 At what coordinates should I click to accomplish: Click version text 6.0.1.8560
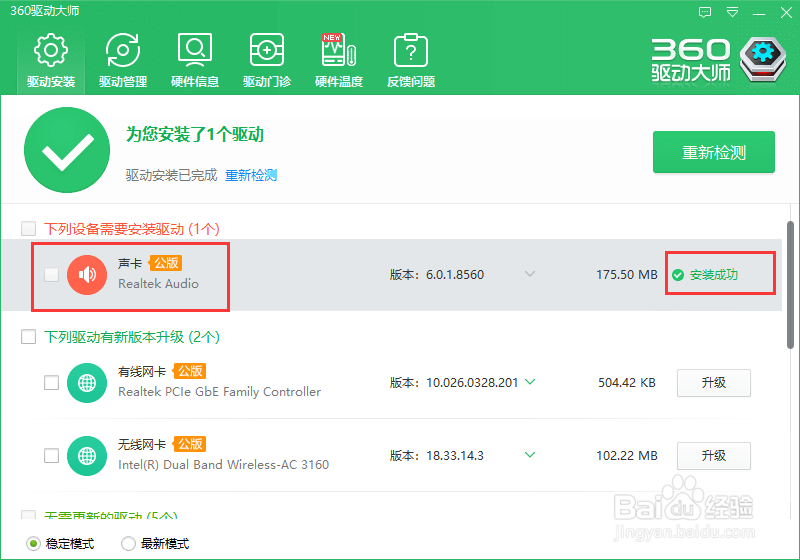(455, 275)
